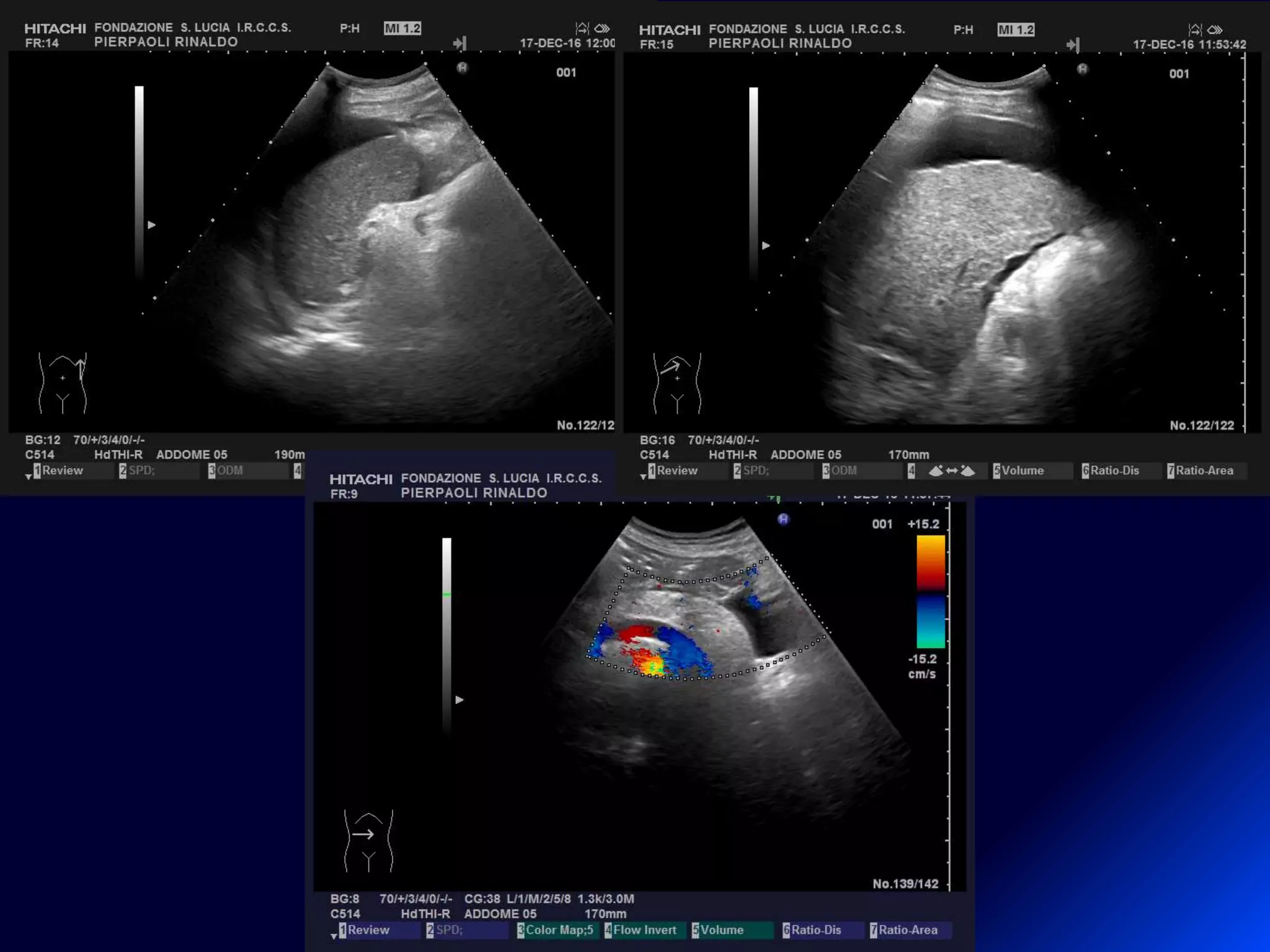Click the Doppler velocity color scale bar
The width and height of the screenshot is (1270, 952).
(930, 592)
